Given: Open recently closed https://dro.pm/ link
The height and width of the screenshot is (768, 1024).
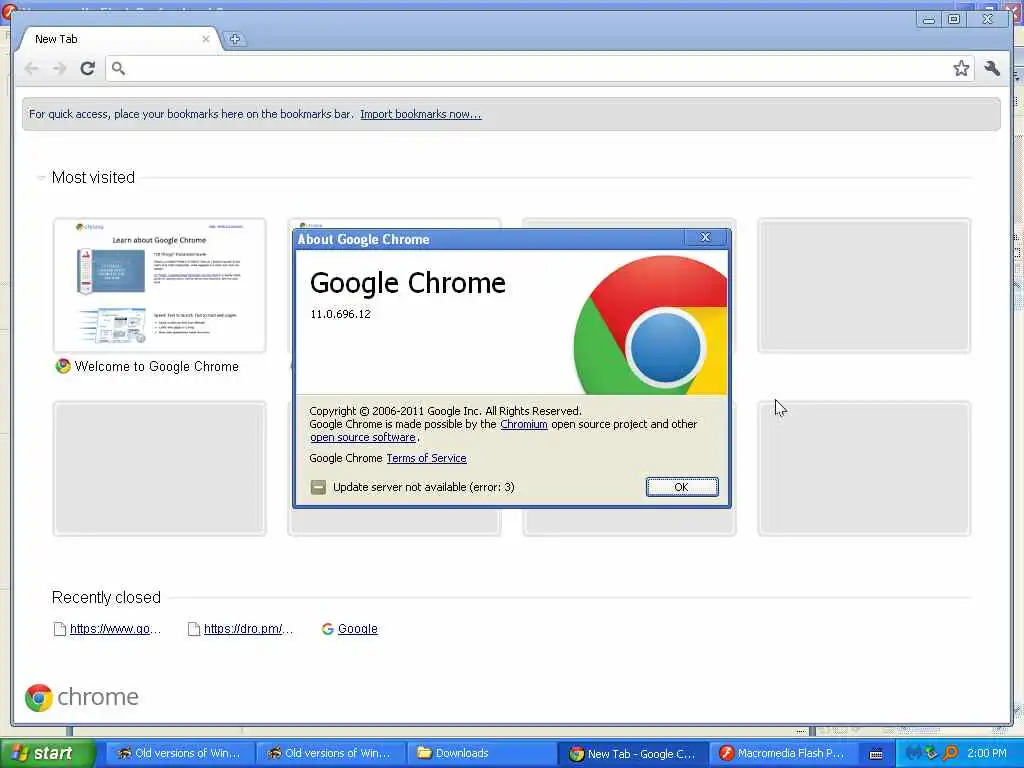Looking at the screenshot, I should (x=248, y=629).
